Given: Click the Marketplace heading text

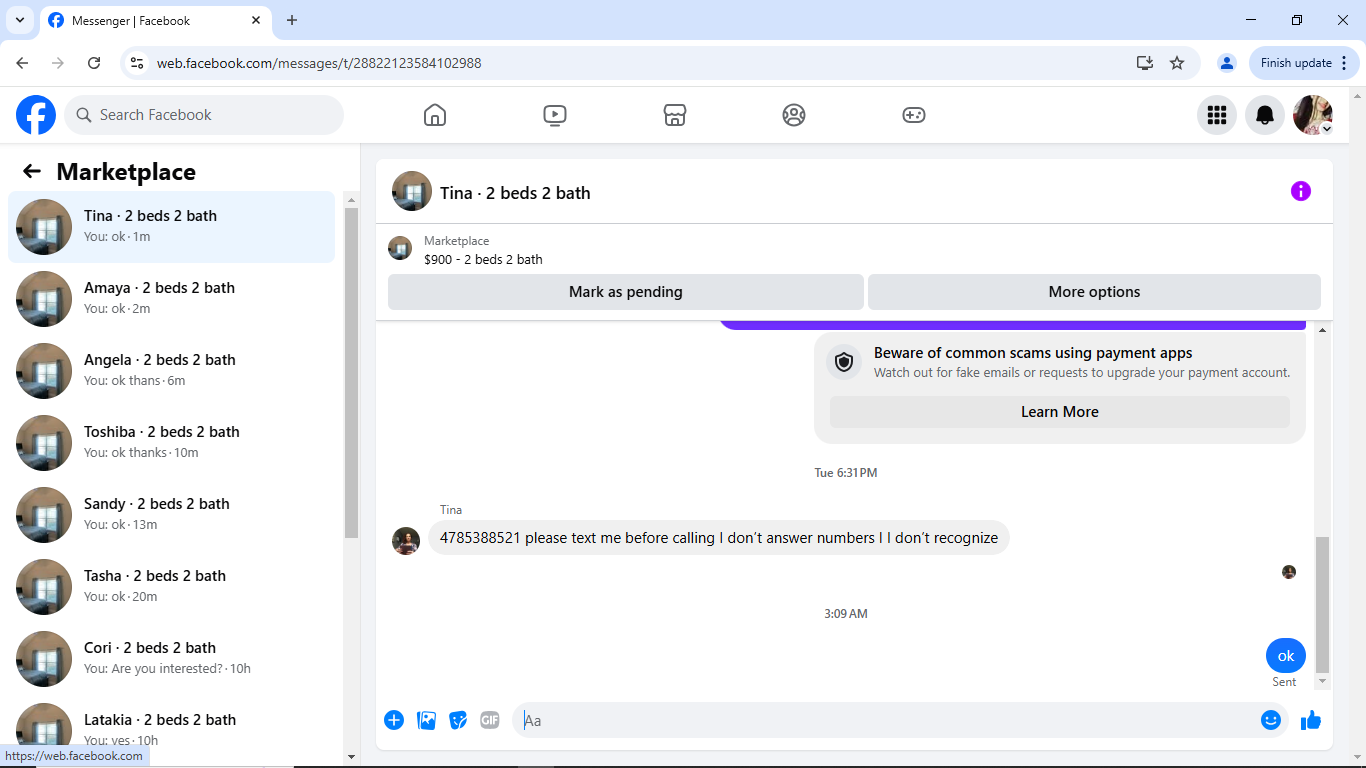Looking at the screenshot, I should [126, 172].
